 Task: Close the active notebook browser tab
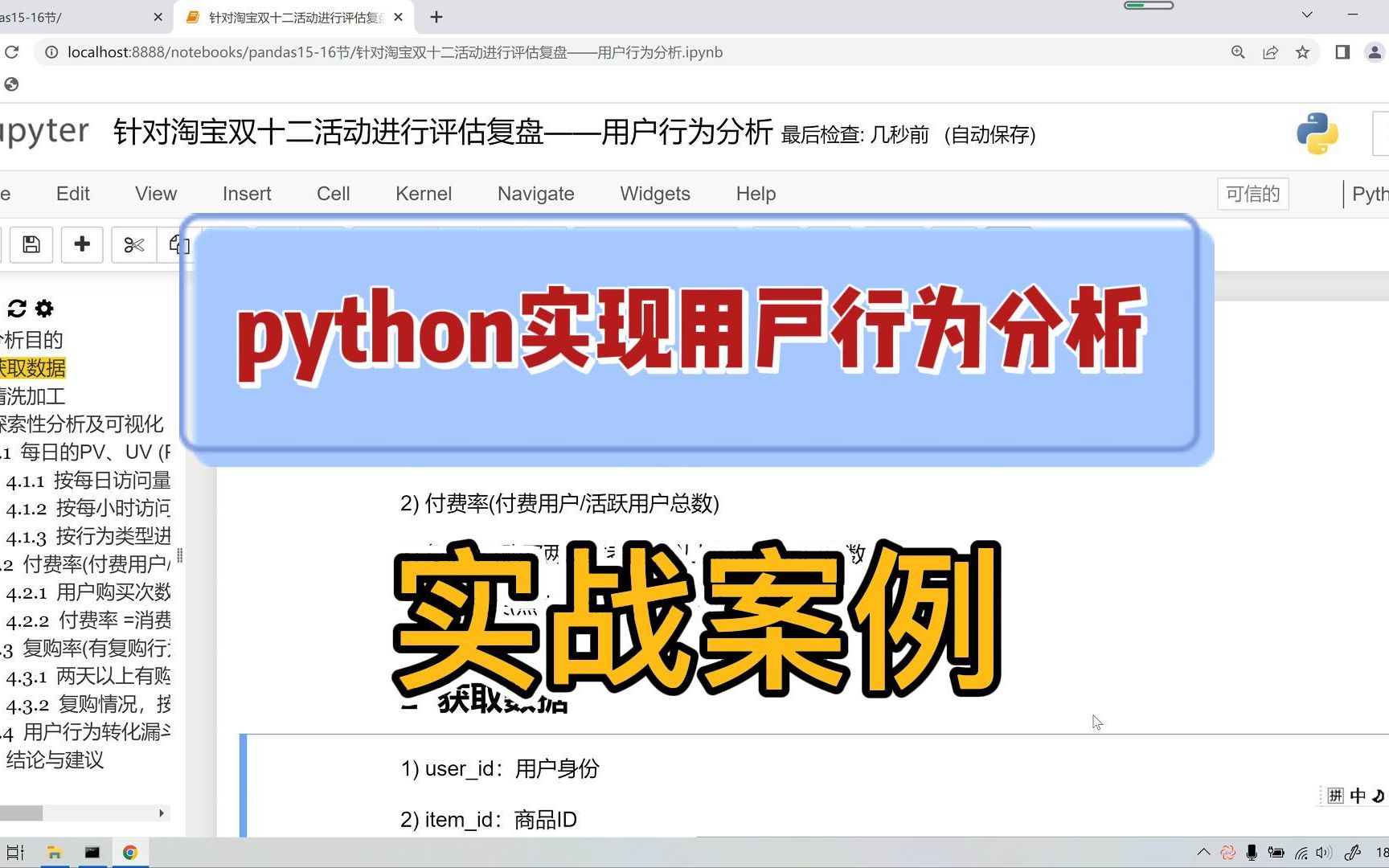pyautogui.click(x=398, y=17)
